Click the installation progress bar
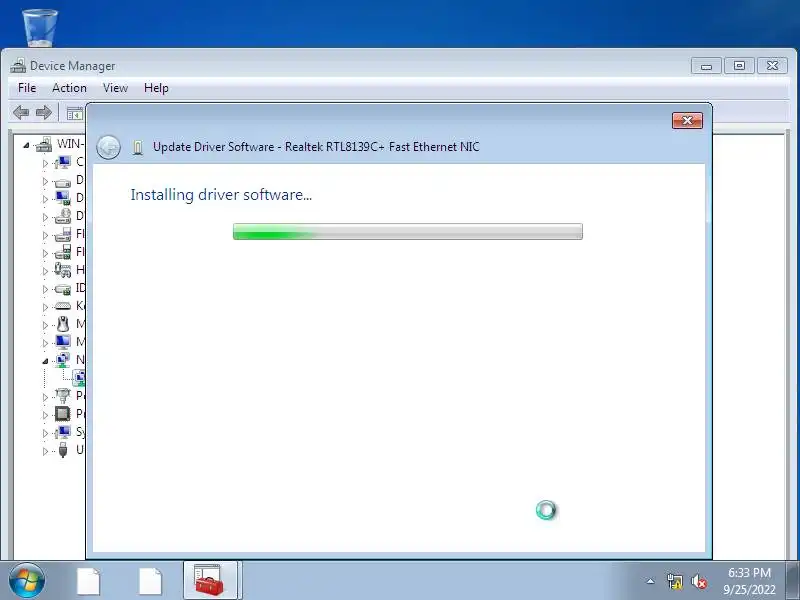The height and width of the screenshot is (600, 800). click(x=408, y=232)
